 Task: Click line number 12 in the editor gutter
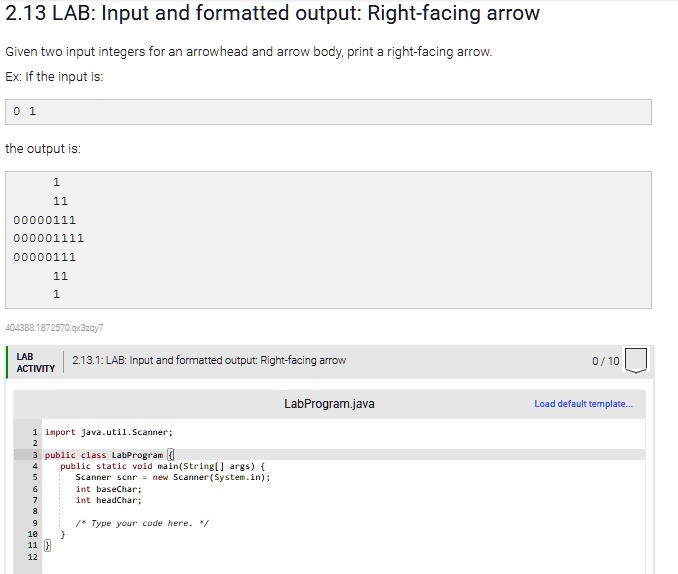click(x=32, y=556)
